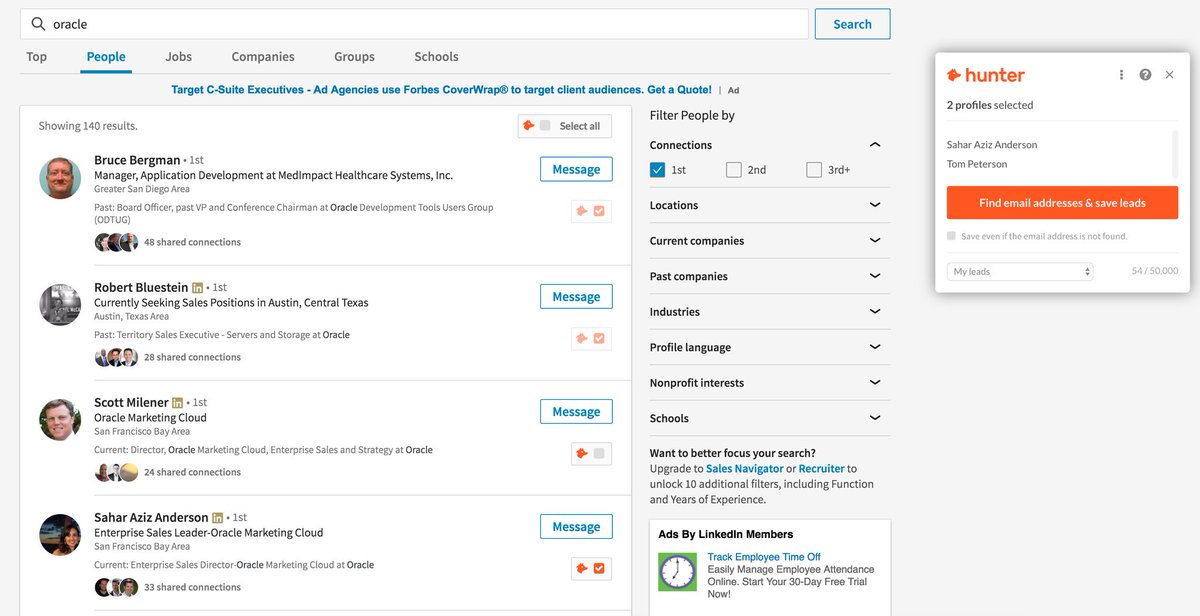1200x616 pixels.
Task: Click LinkedIn badge next to Scott Milener
Action: click(x=178, y=403)
